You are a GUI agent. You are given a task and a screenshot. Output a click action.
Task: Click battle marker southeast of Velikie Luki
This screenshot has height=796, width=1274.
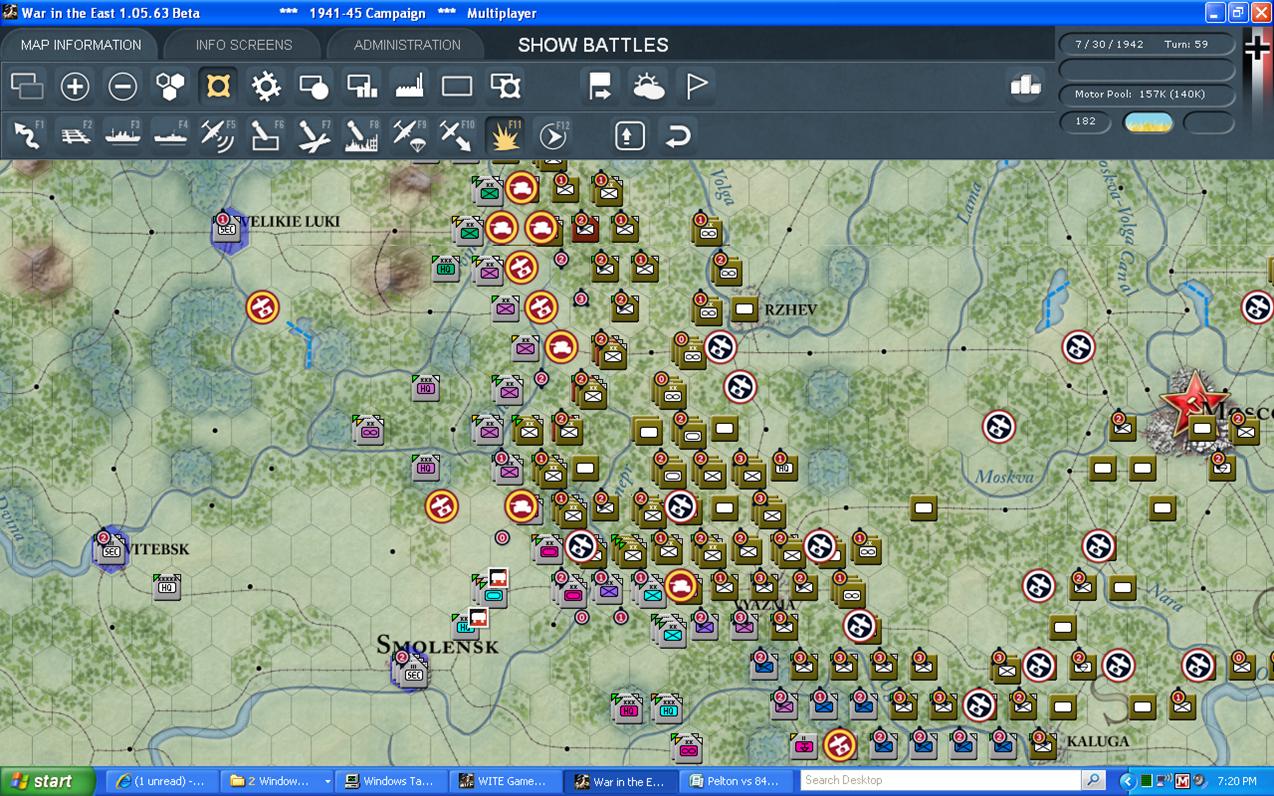pyautogui.click(x=263, y=307)
